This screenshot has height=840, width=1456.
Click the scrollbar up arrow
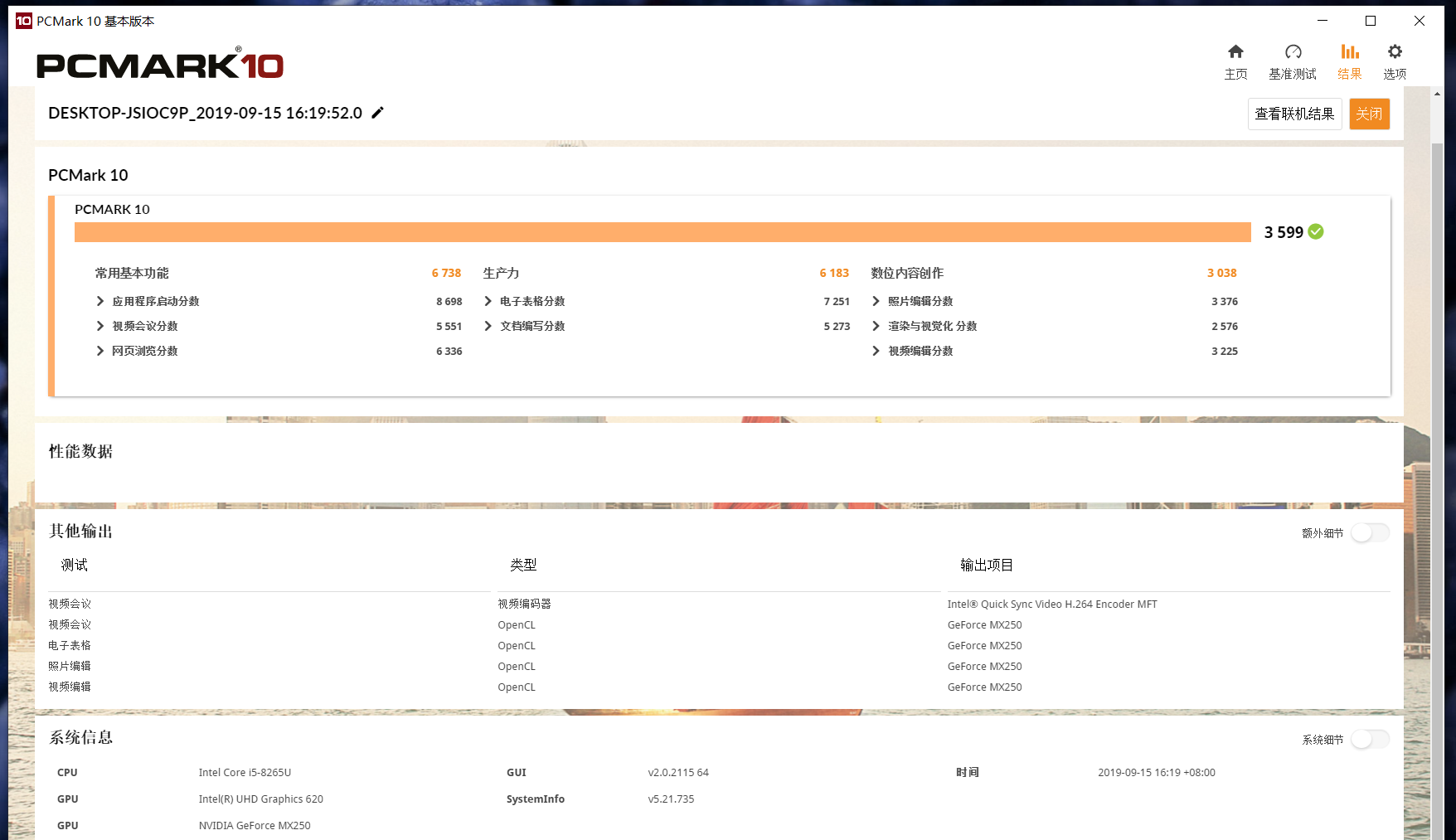point(1437,94)
